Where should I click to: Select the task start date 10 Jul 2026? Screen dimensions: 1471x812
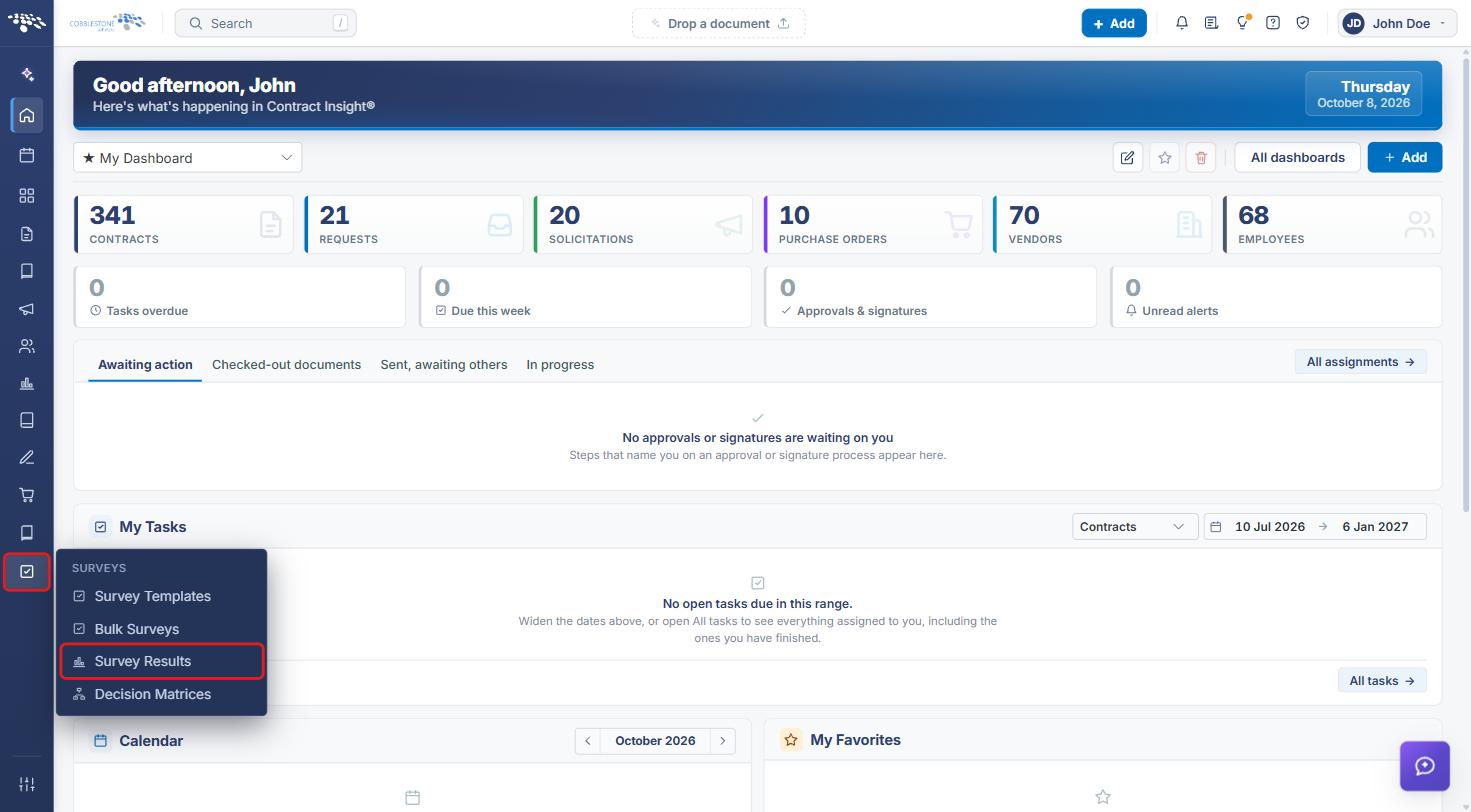(x=1269, y=527)
